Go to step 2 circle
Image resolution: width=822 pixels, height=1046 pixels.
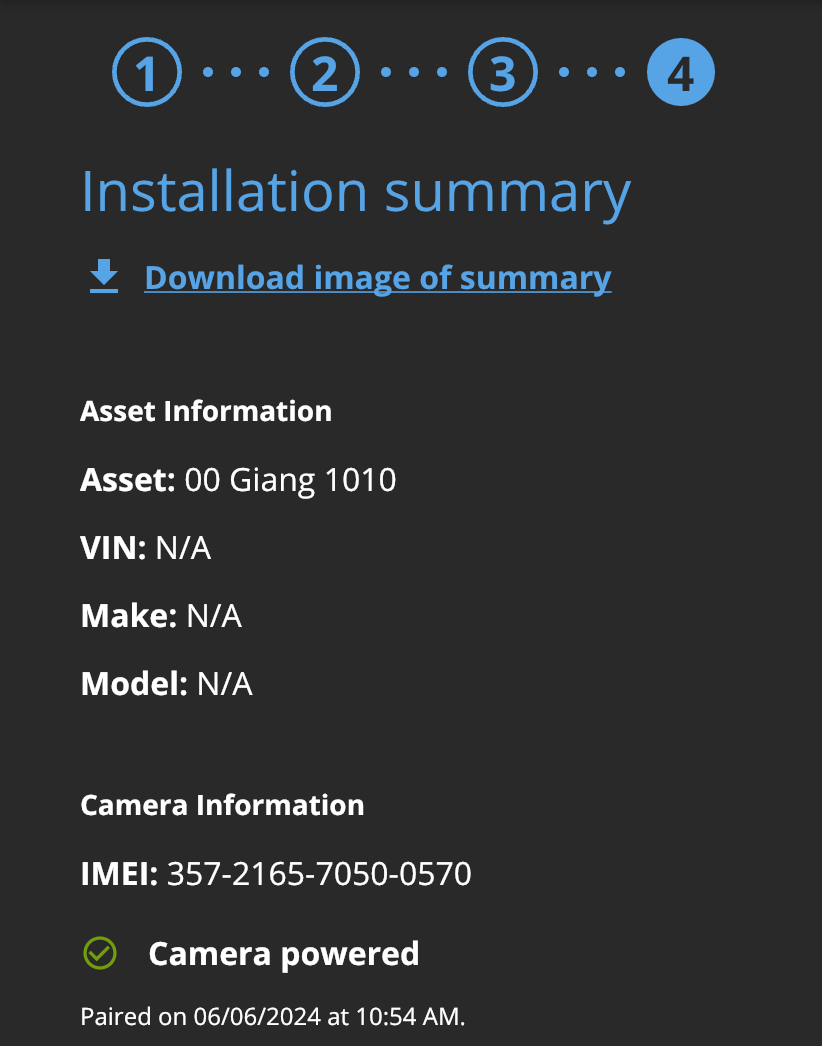[x=325, y=72]
